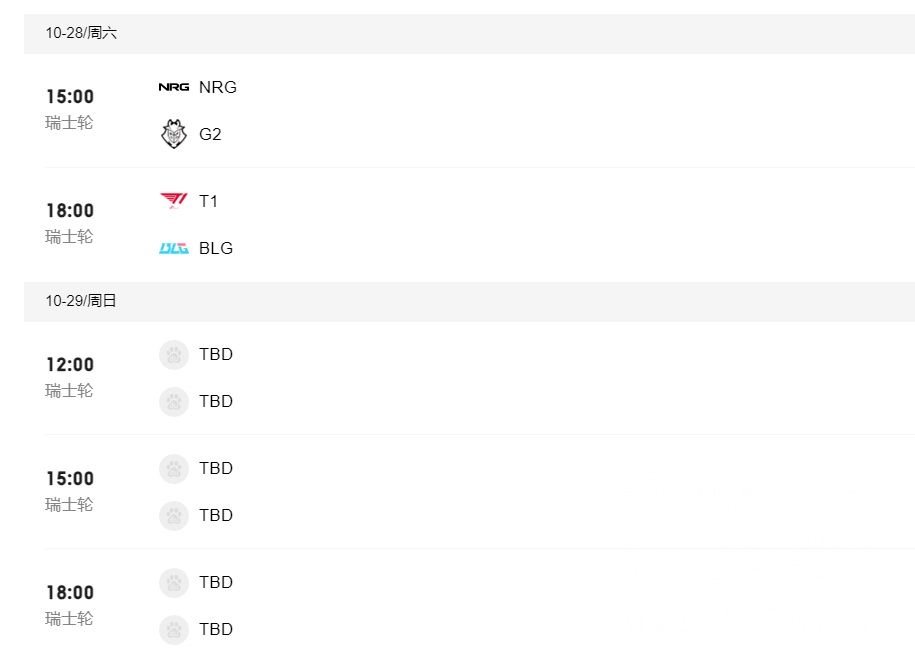The image size is (915, 657).
Task: Click second TBD icon of Sunday 15:00 match
Action: pos(174,515)
